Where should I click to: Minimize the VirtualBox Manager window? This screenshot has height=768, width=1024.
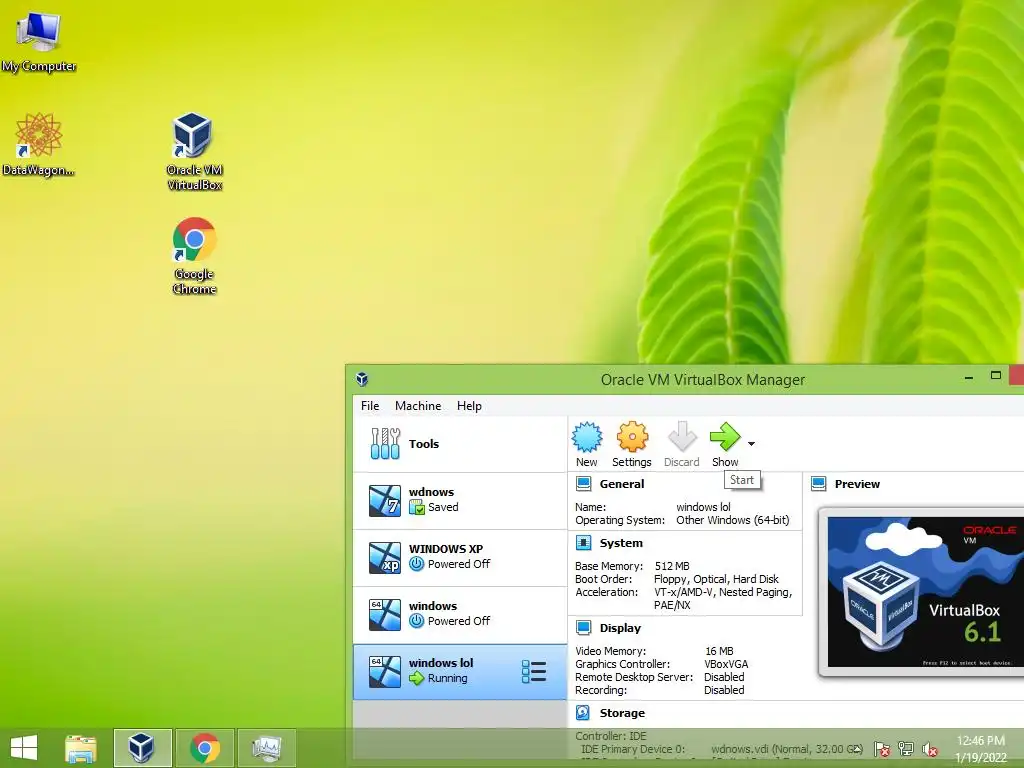pos(969,377)
